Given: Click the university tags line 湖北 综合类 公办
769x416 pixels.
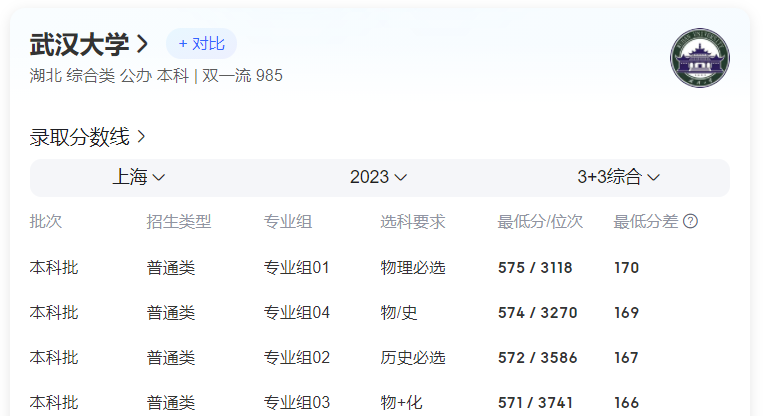Looking at the screenshot, I should (91, 76).
